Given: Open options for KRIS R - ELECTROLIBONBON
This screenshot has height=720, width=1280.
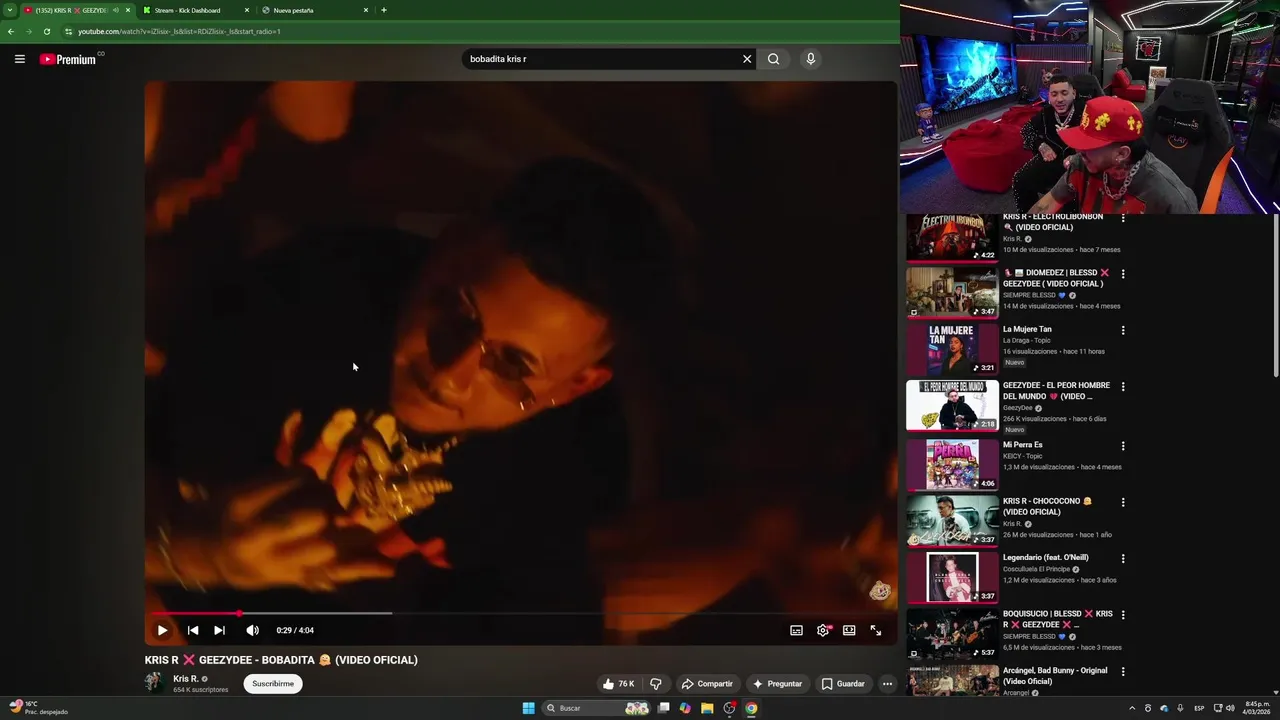Looking at the screenshot, I should coord(1123,218).
